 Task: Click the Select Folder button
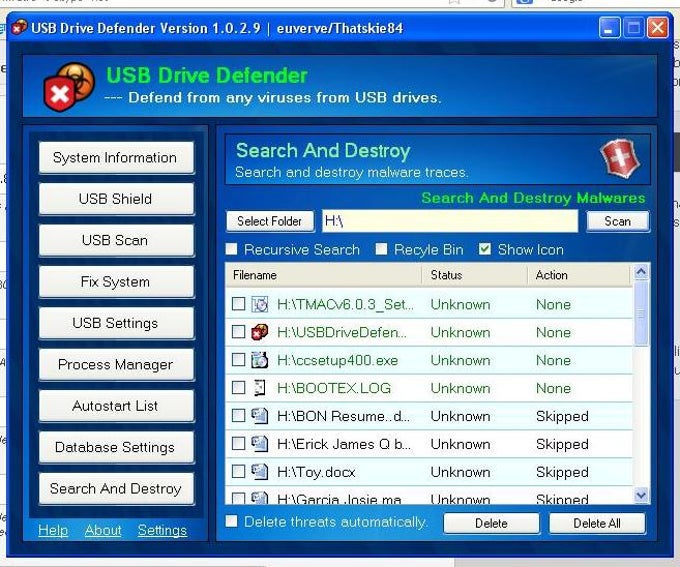tap(270, 221)
